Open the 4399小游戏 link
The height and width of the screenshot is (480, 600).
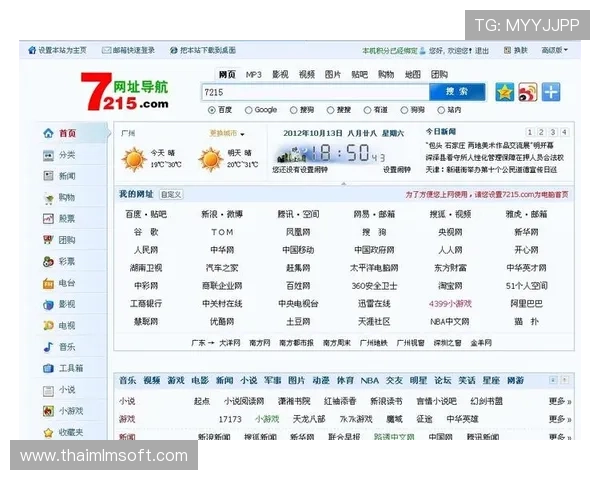coord(450,304)
